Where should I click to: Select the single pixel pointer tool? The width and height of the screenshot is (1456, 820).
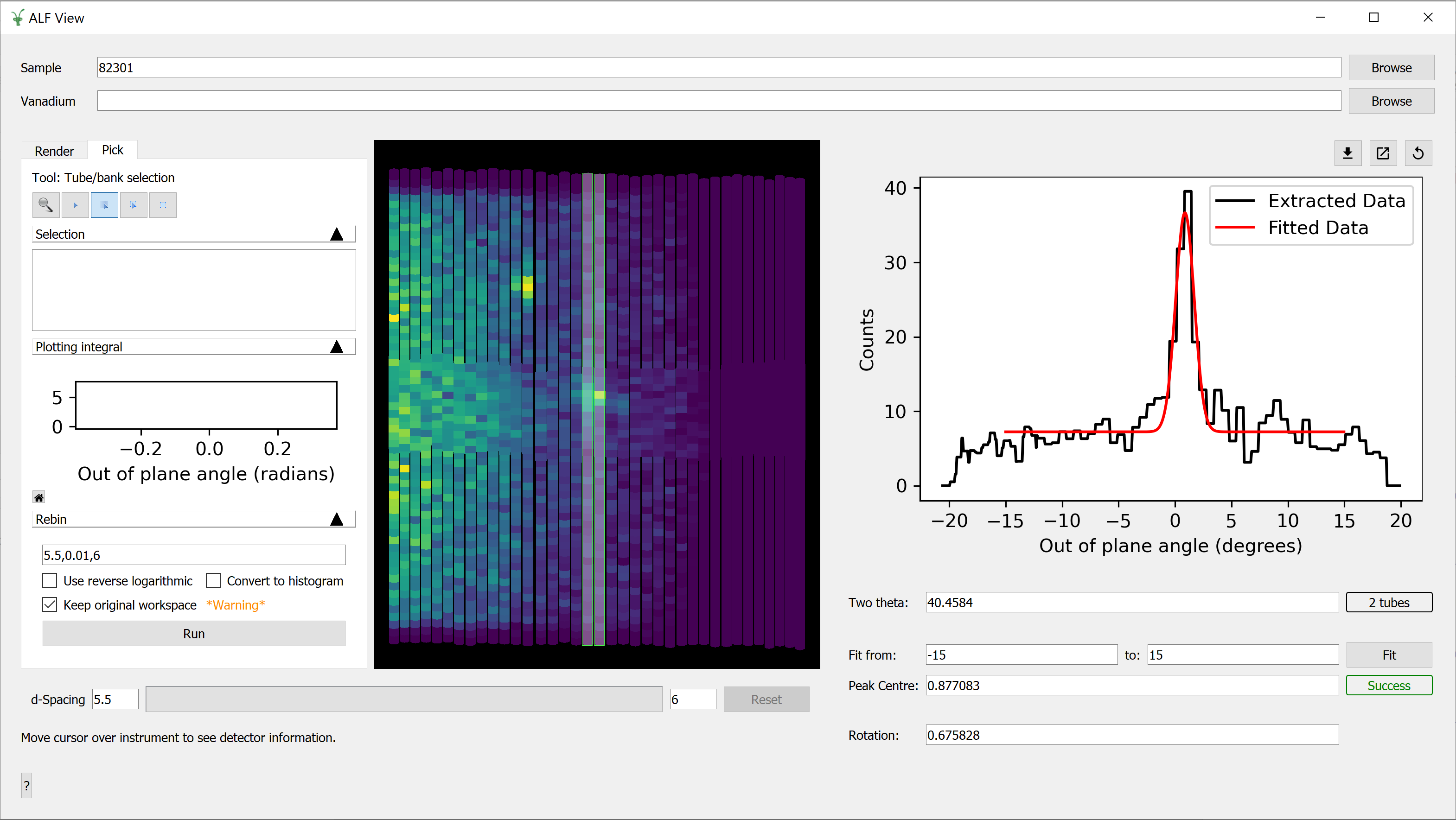coord(75,204)
